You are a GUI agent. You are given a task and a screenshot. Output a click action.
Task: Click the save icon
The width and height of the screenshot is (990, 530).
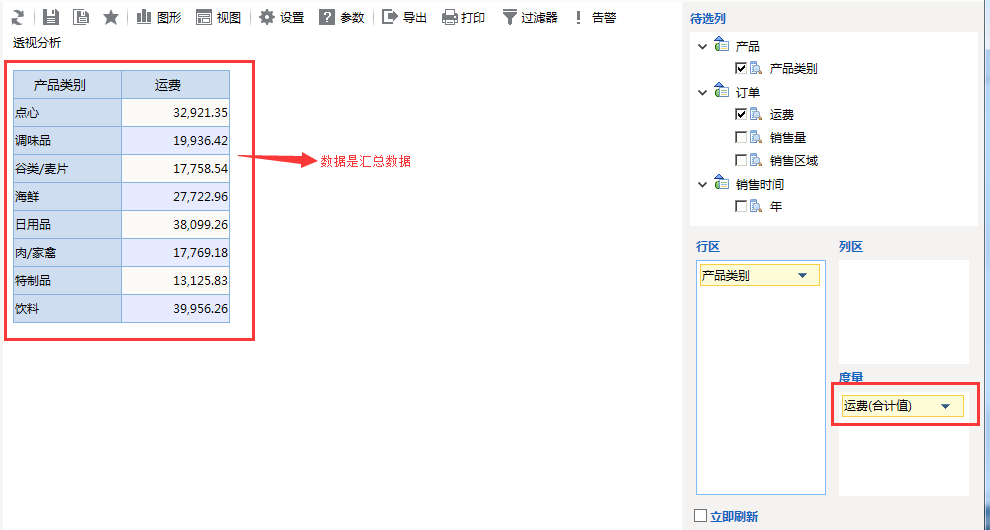pyautogui.click(x=51, y=17)
